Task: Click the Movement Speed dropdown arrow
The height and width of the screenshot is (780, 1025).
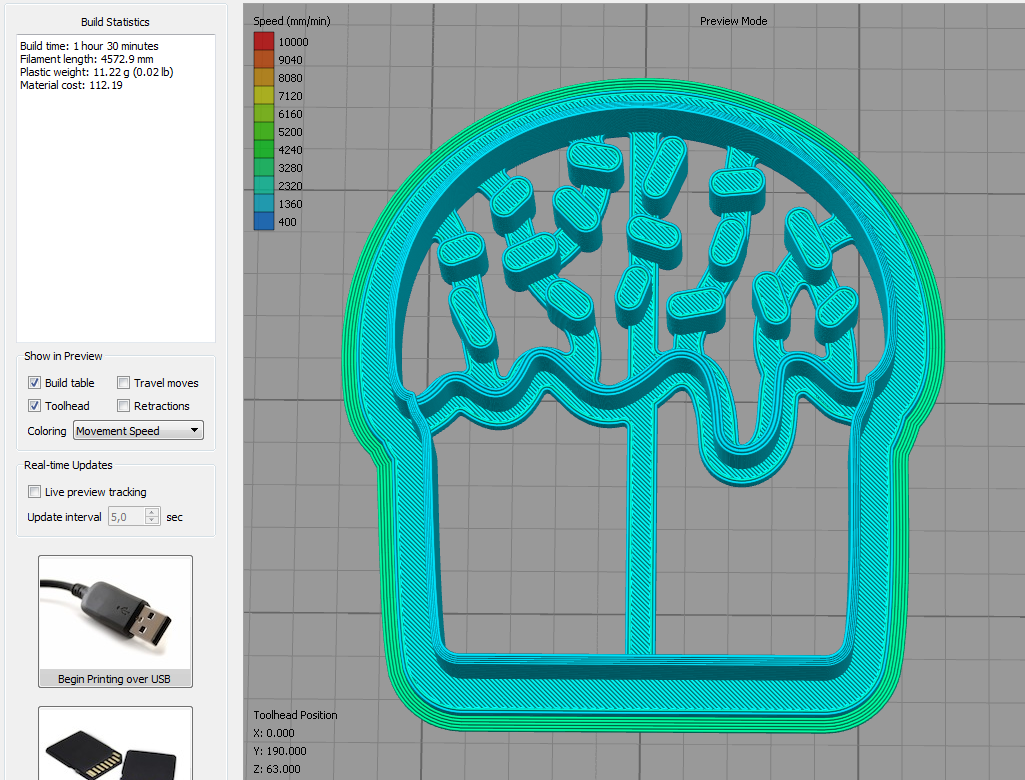Action: (x=194, y=431)
